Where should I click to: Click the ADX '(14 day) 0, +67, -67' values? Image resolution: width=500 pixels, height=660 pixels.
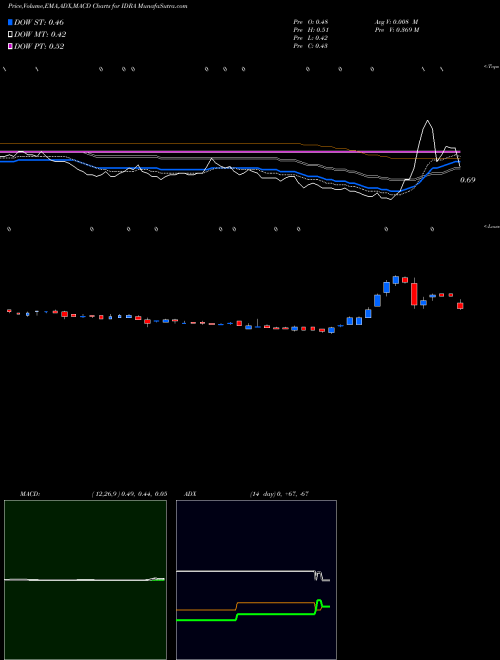(x=279, y=494)
